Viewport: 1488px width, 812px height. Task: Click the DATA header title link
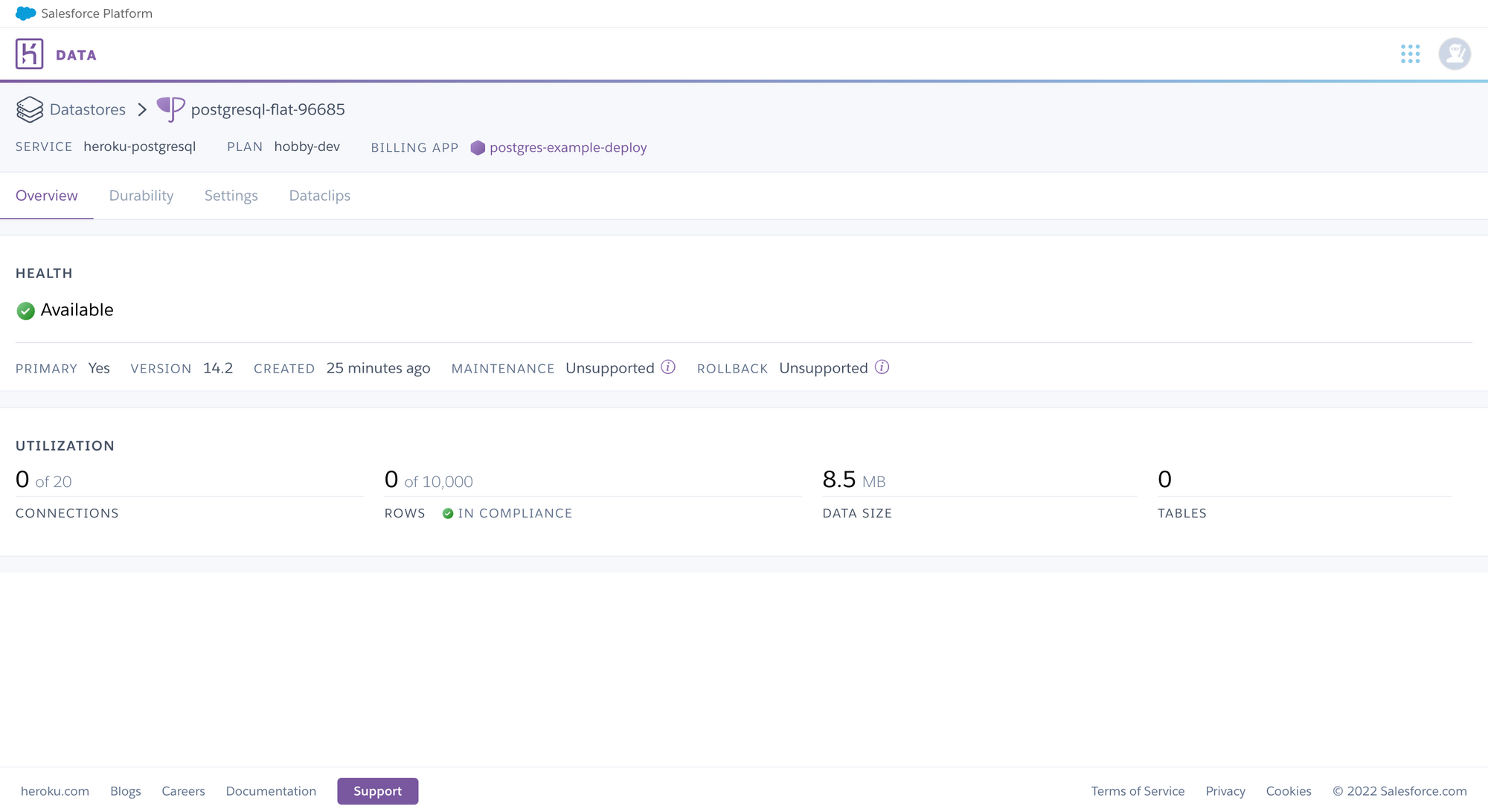(76, 55)
